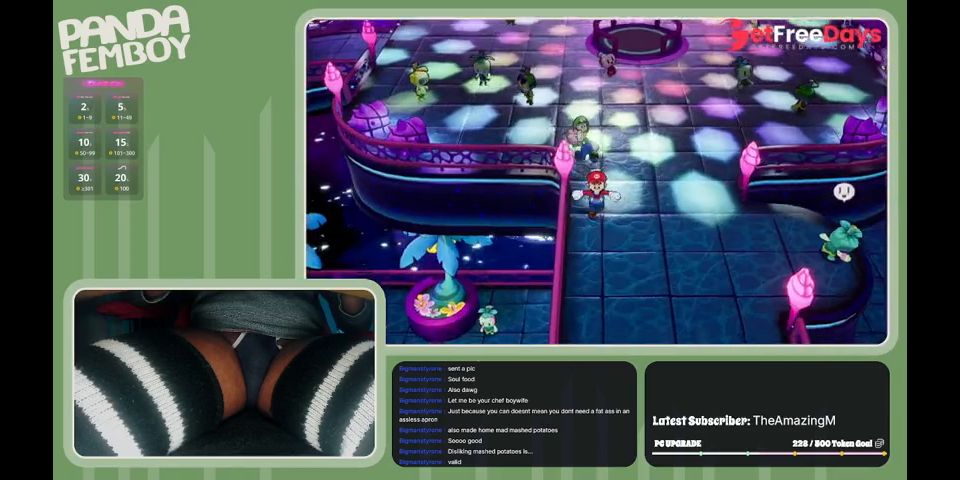Click the tip tile showing 2 for 1-9 tokens
This screenshot has height=480, width=960.
pyautogui.click(x=86, y=110)
